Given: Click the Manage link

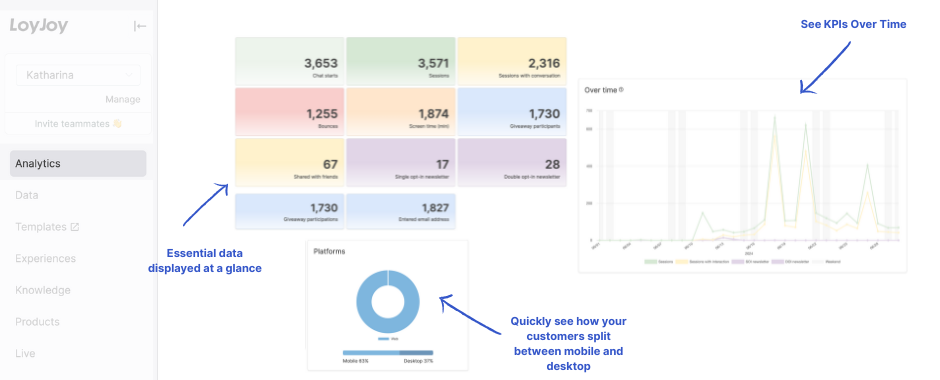Looking at the screenshot, I should (123, 99).
